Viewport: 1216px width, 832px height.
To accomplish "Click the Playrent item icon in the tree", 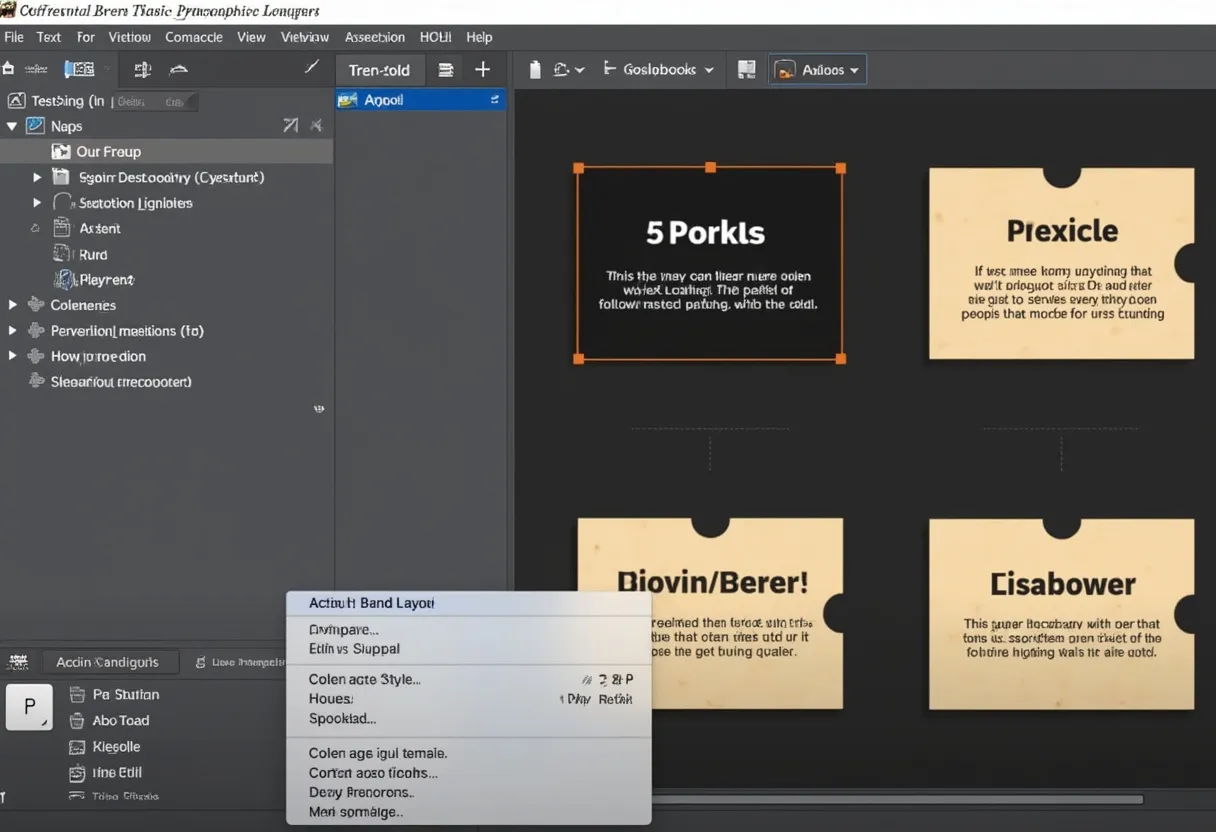I will pyautogui.click(x=63, y=280).
